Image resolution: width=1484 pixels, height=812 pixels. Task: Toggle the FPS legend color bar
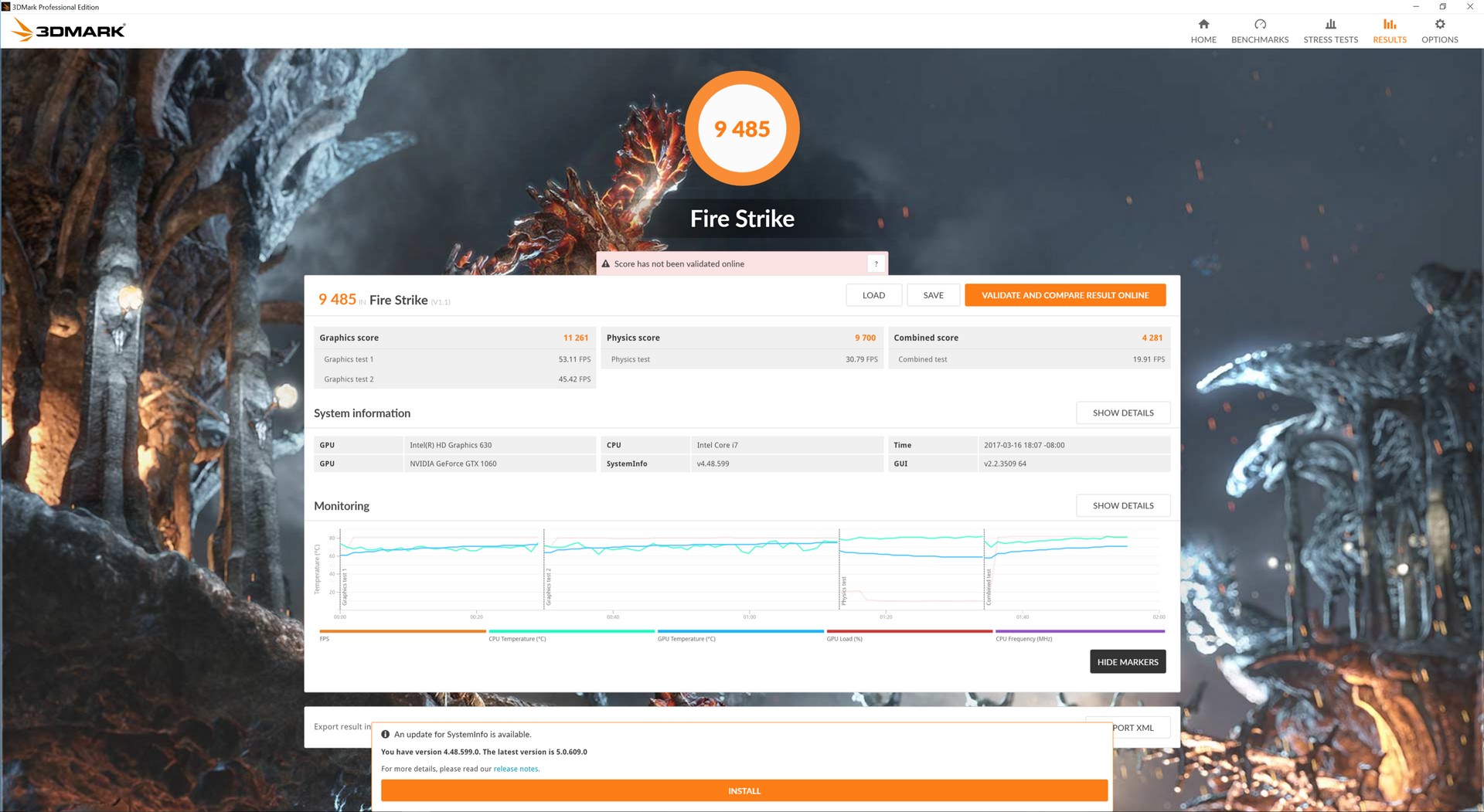click(403, 631)
